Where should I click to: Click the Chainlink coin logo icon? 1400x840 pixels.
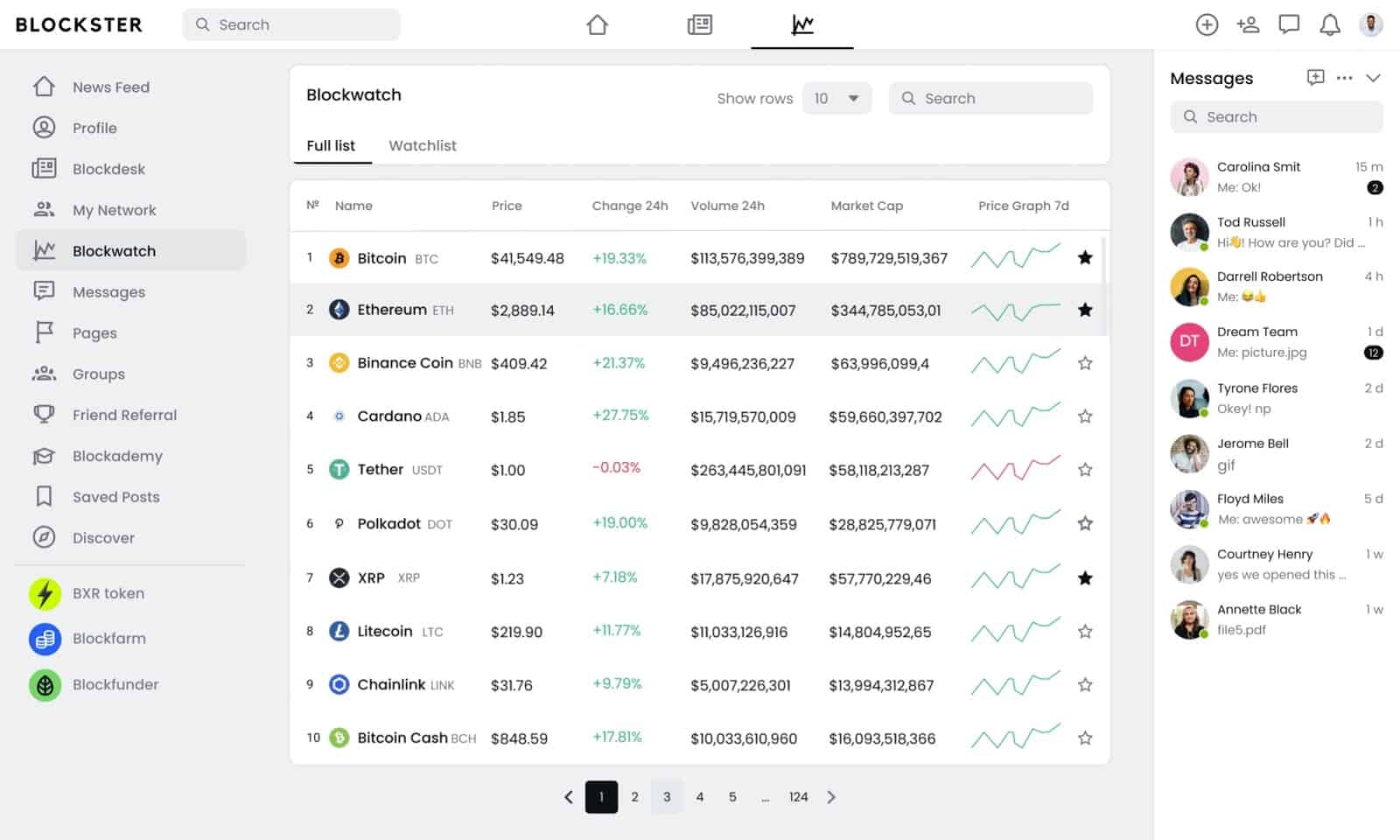coord(339,684)
